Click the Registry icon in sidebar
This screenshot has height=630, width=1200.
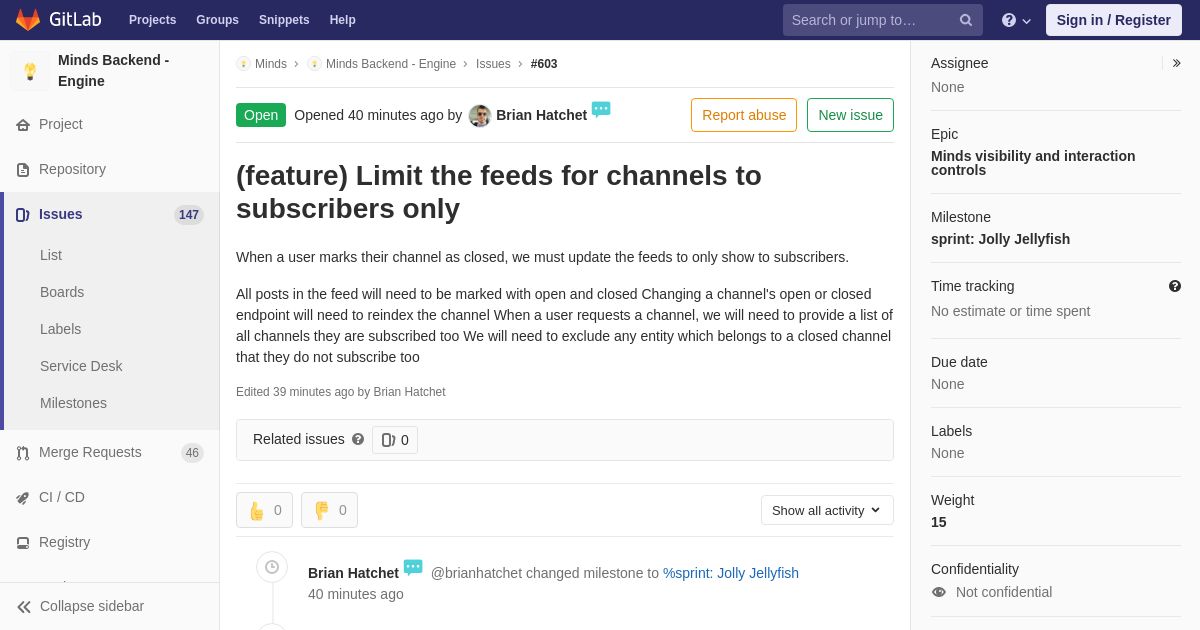click(x=23, y=543)
